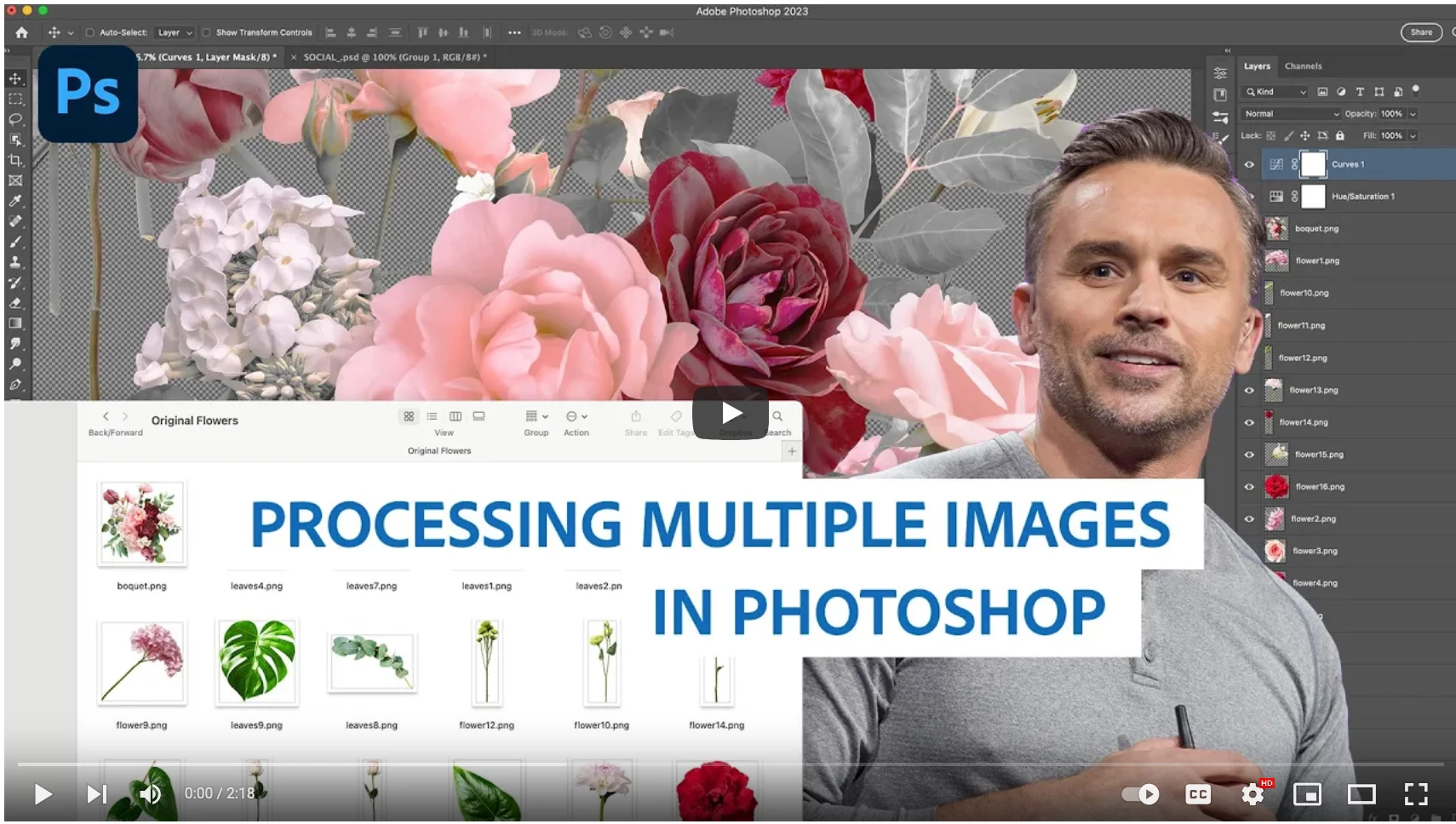1456x824 pixels.
Task: Toggle YouTube autoplay switch
Action: point(1140,794)
